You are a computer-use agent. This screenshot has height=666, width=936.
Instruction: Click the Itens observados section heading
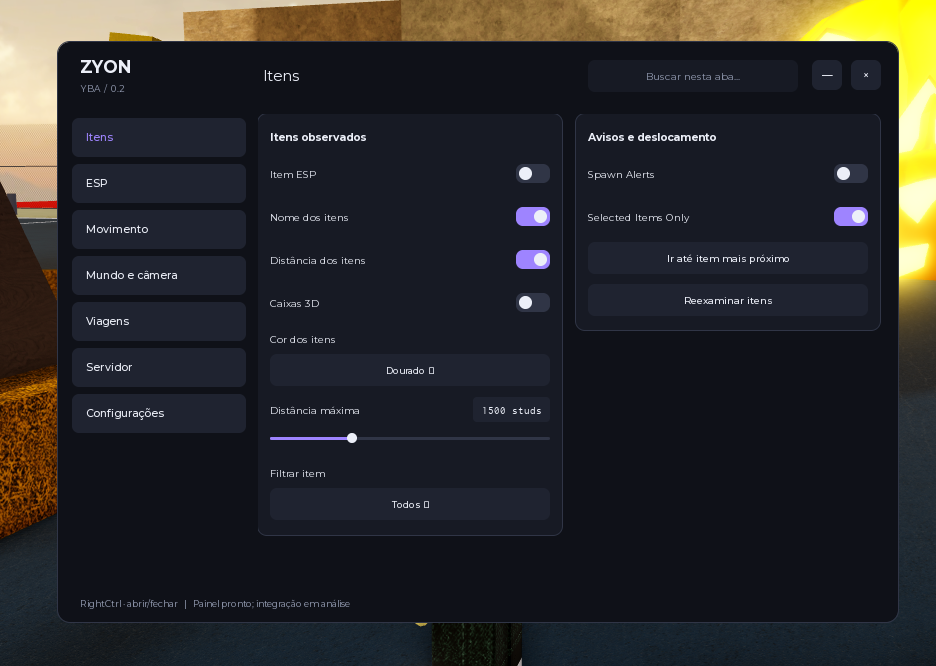(318, 137)
